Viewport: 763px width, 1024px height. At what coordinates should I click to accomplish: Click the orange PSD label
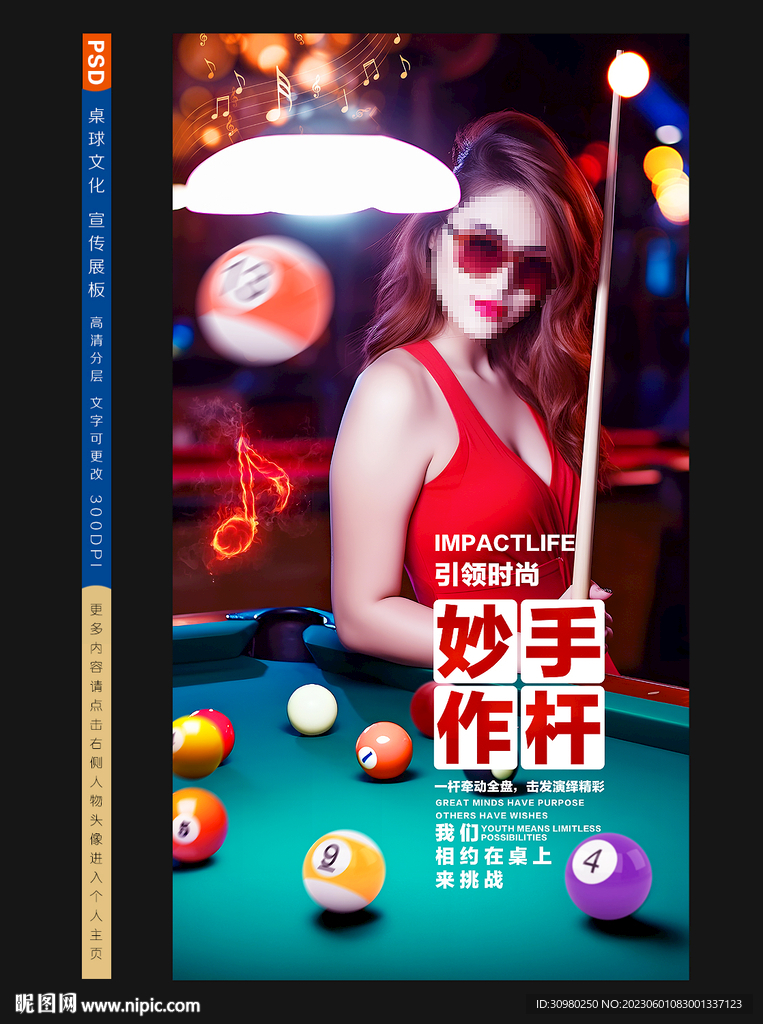pos(96,62)
